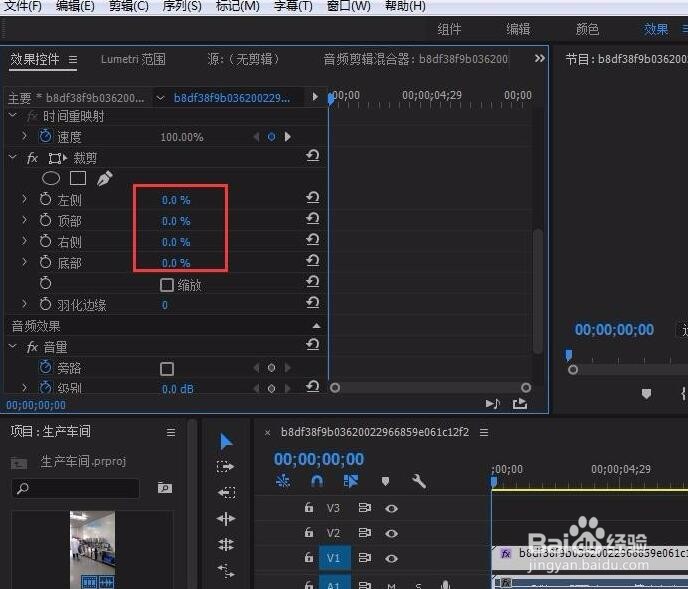Reset the 左侧 crop parameter
The height and width of the screenshot is (589, 688).
(x=312, y=198)
